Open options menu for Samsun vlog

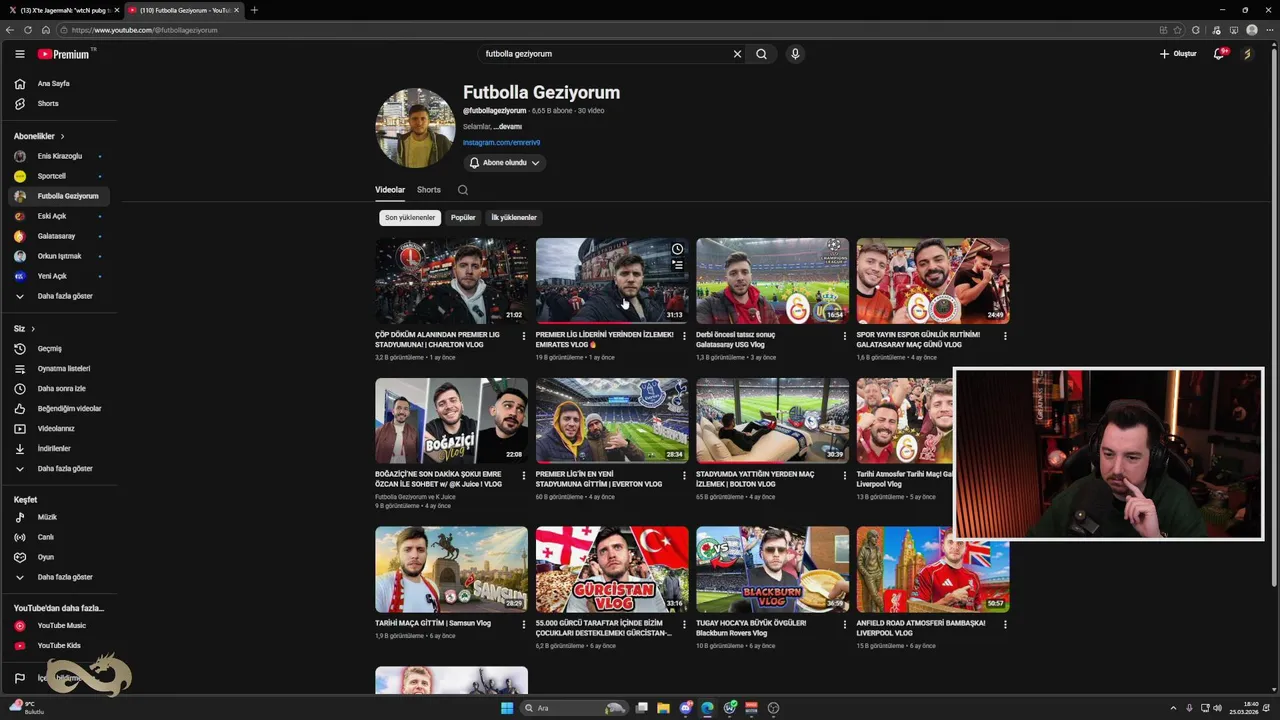pyautogui.click(x=524, y=624)
